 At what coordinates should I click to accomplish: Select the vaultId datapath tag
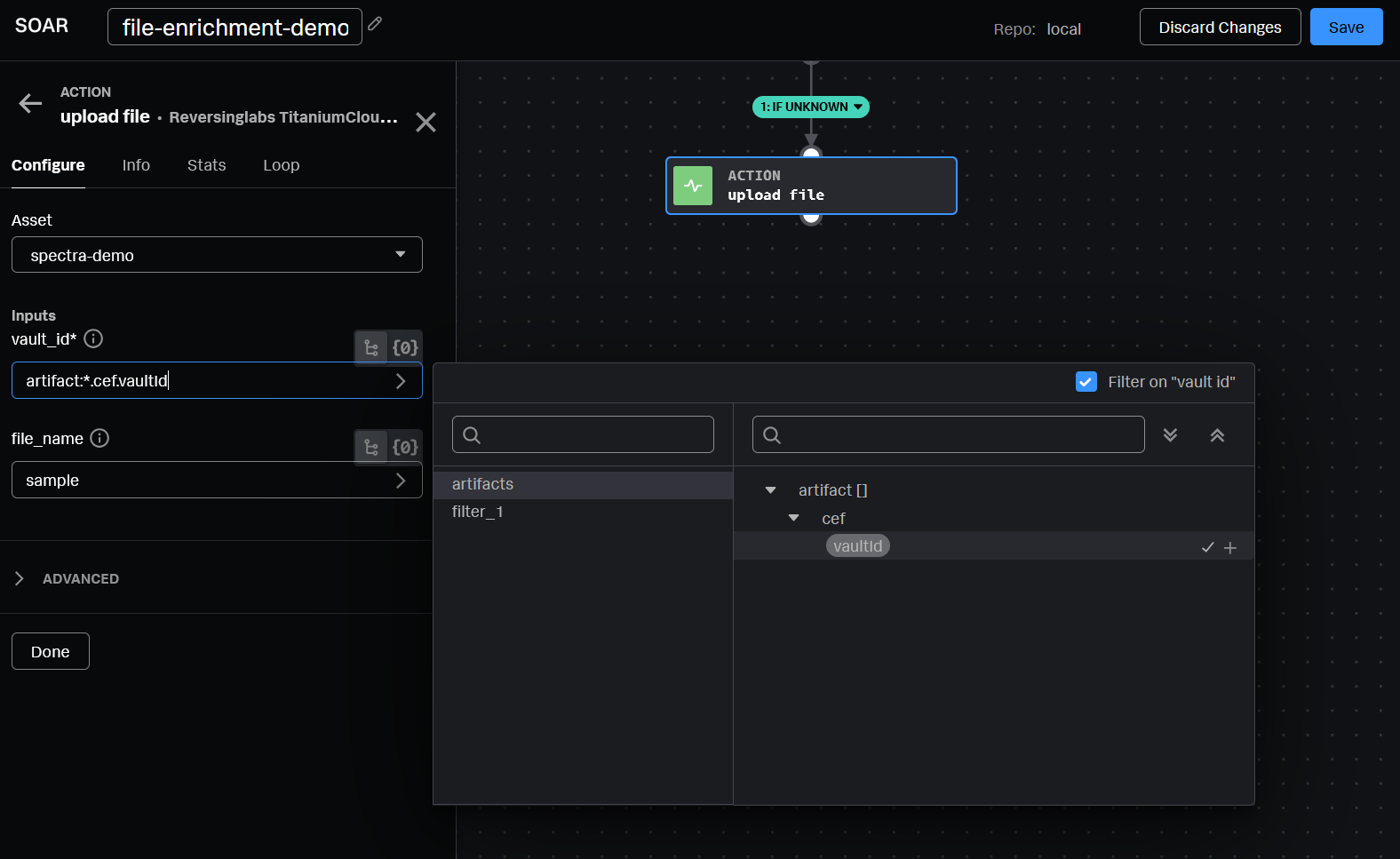[857, 545]
